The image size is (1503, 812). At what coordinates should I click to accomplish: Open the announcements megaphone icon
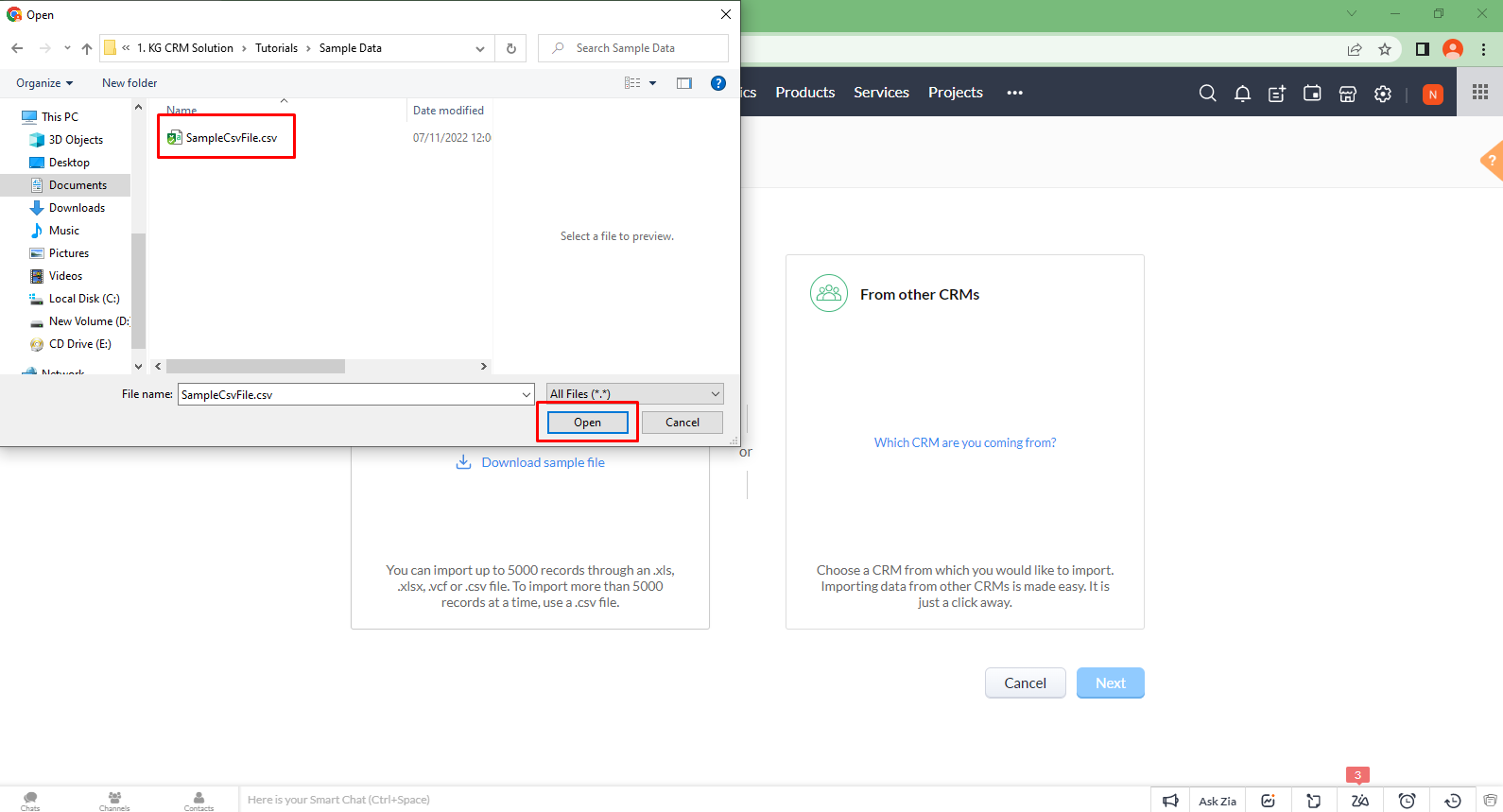[1170, 801]
